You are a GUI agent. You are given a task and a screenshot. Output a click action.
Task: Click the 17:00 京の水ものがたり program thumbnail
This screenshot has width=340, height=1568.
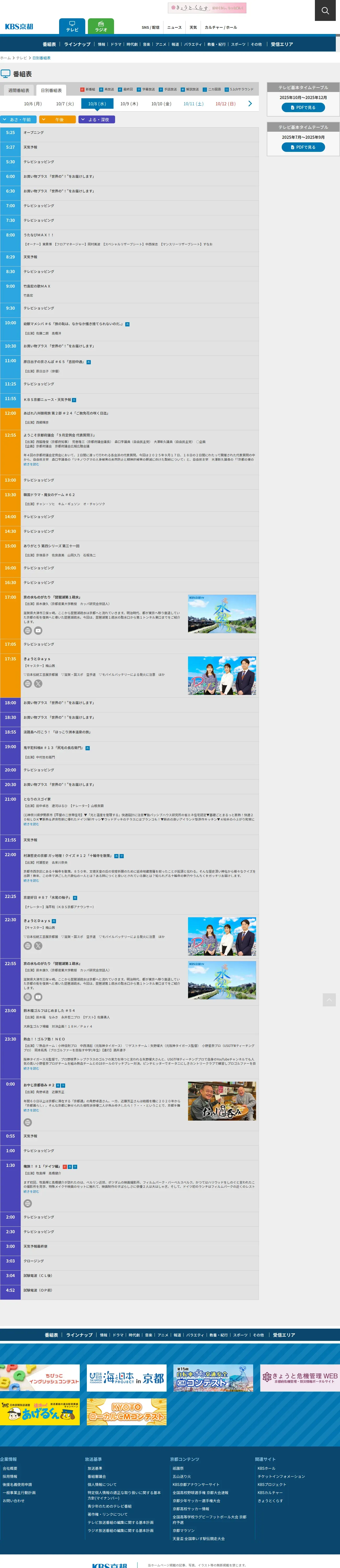(x=222, y=614)
